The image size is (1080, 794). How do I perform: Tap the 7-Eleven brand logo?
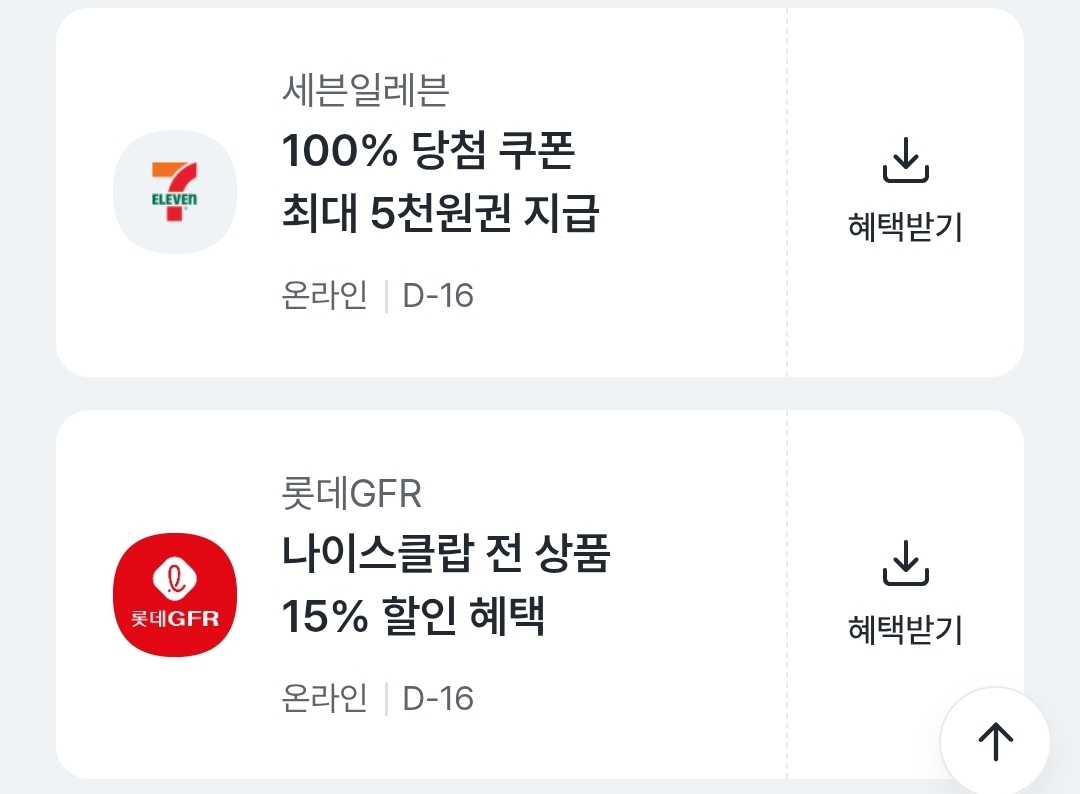click(x=175, y=192)
